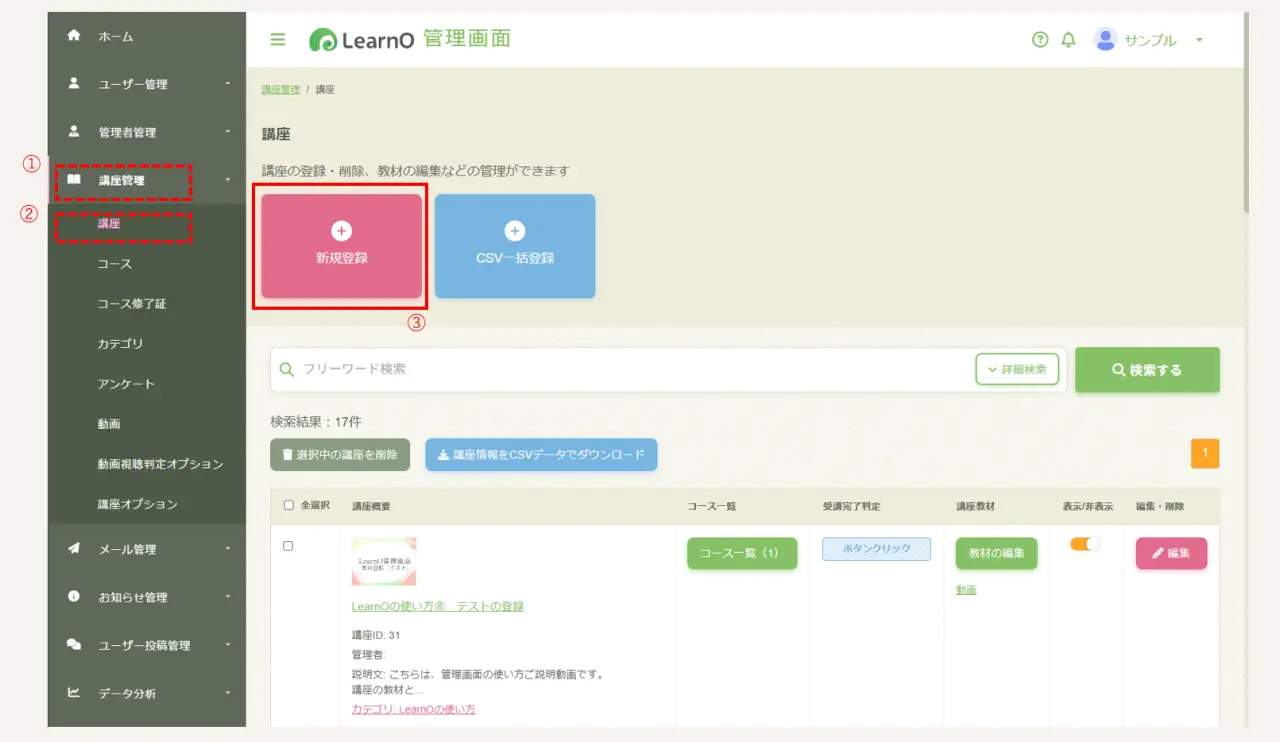Toggle the 表示/非表示 switch off
Screen dimensions: 1280x742
point(1084,544)
